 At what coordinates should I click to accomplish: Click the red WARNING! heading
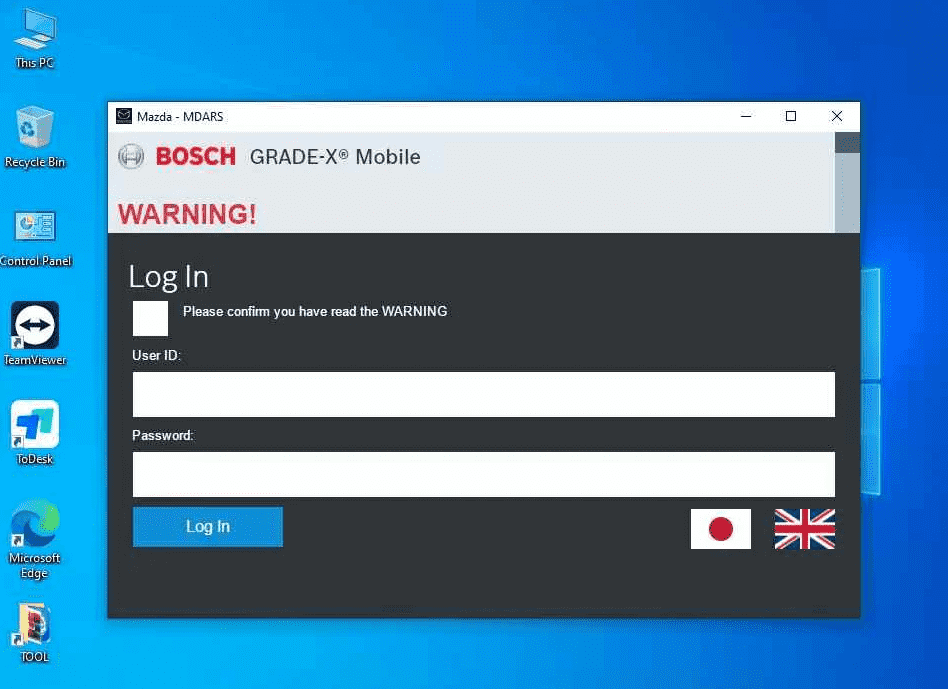pyautogui.click(x=187, y=214)
